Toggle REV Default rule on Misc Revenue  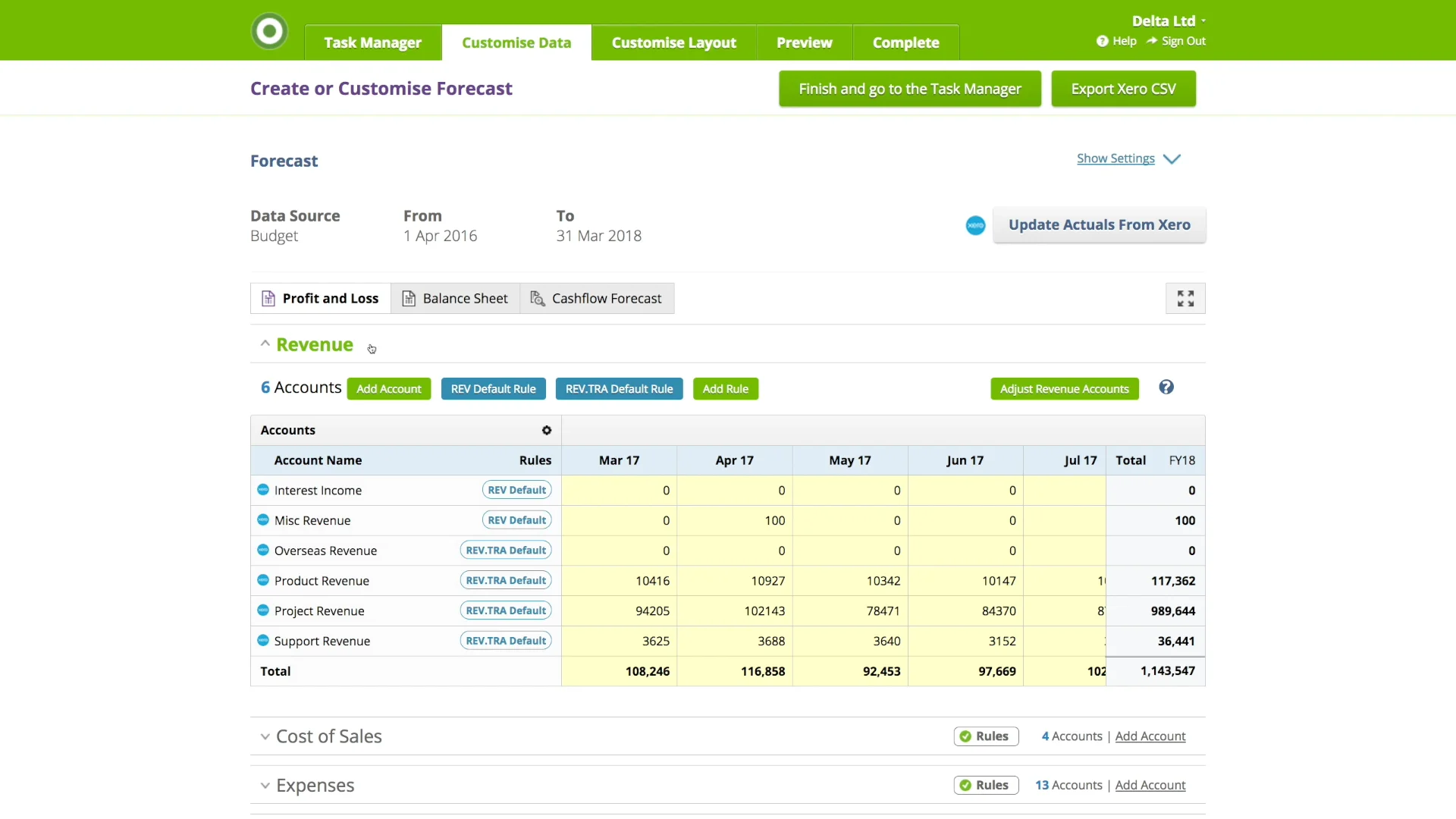[516, 520]
